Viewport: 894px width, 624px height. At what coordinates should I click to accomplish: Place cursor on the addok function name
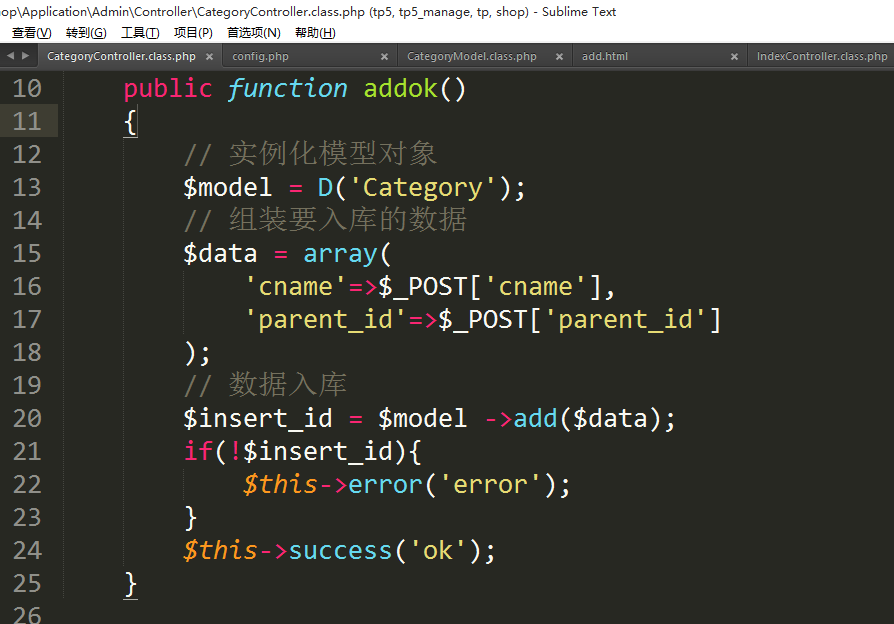(400, 89)
